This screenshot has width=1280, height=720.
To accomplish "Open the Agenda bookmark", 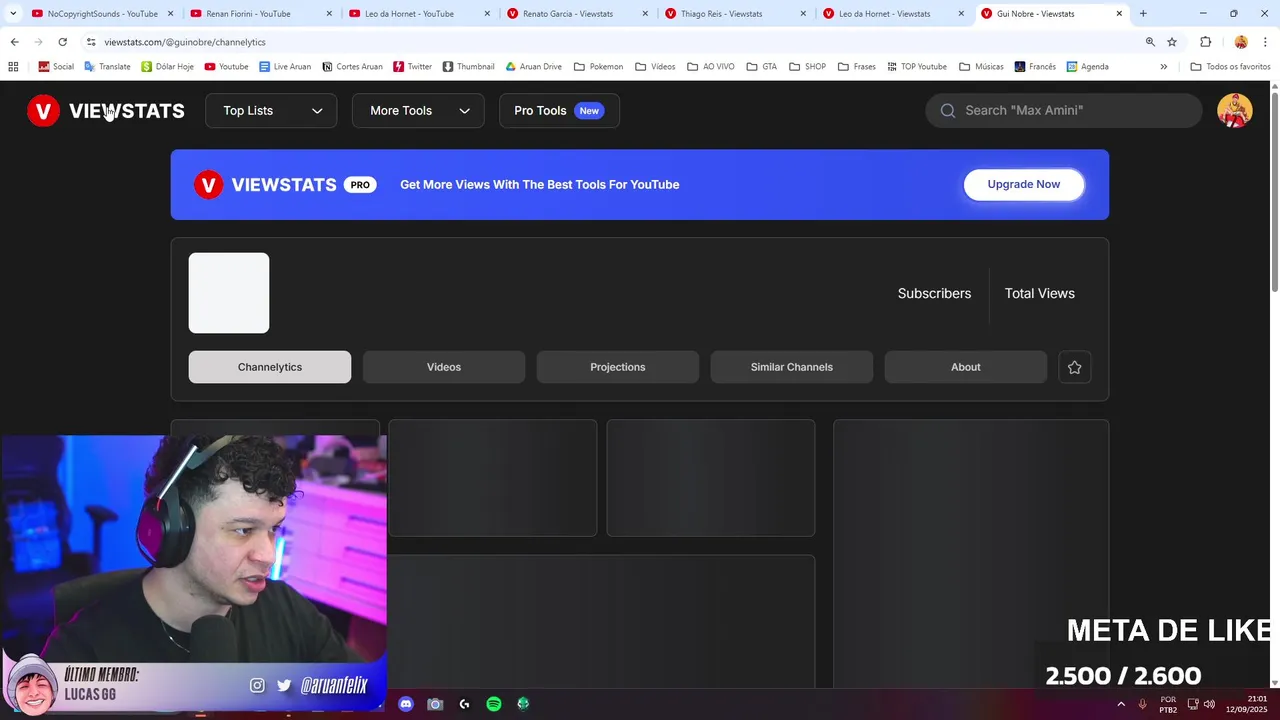I will coord(1087,67).
